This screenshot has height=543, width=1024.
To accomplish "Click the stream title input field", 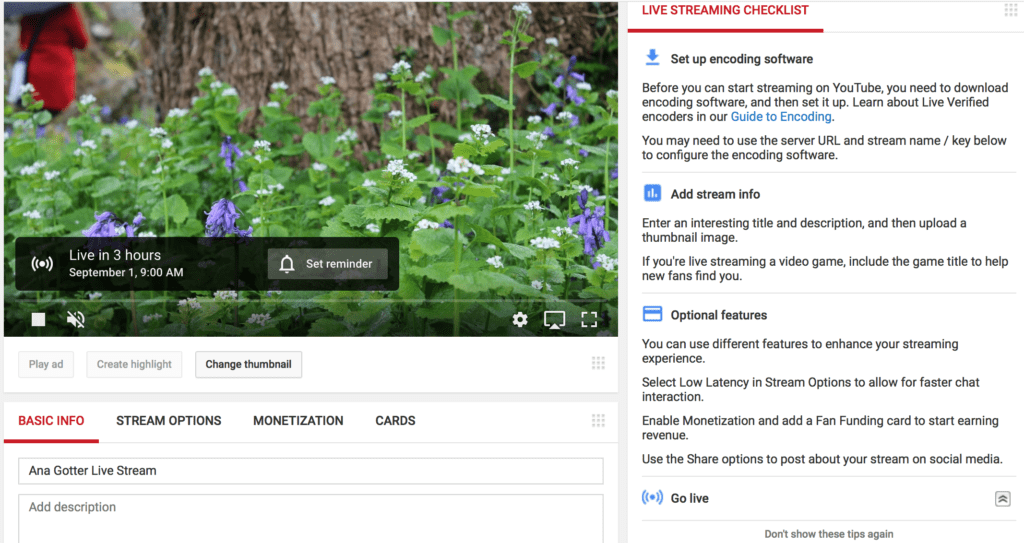I will [x=310, y=471].
